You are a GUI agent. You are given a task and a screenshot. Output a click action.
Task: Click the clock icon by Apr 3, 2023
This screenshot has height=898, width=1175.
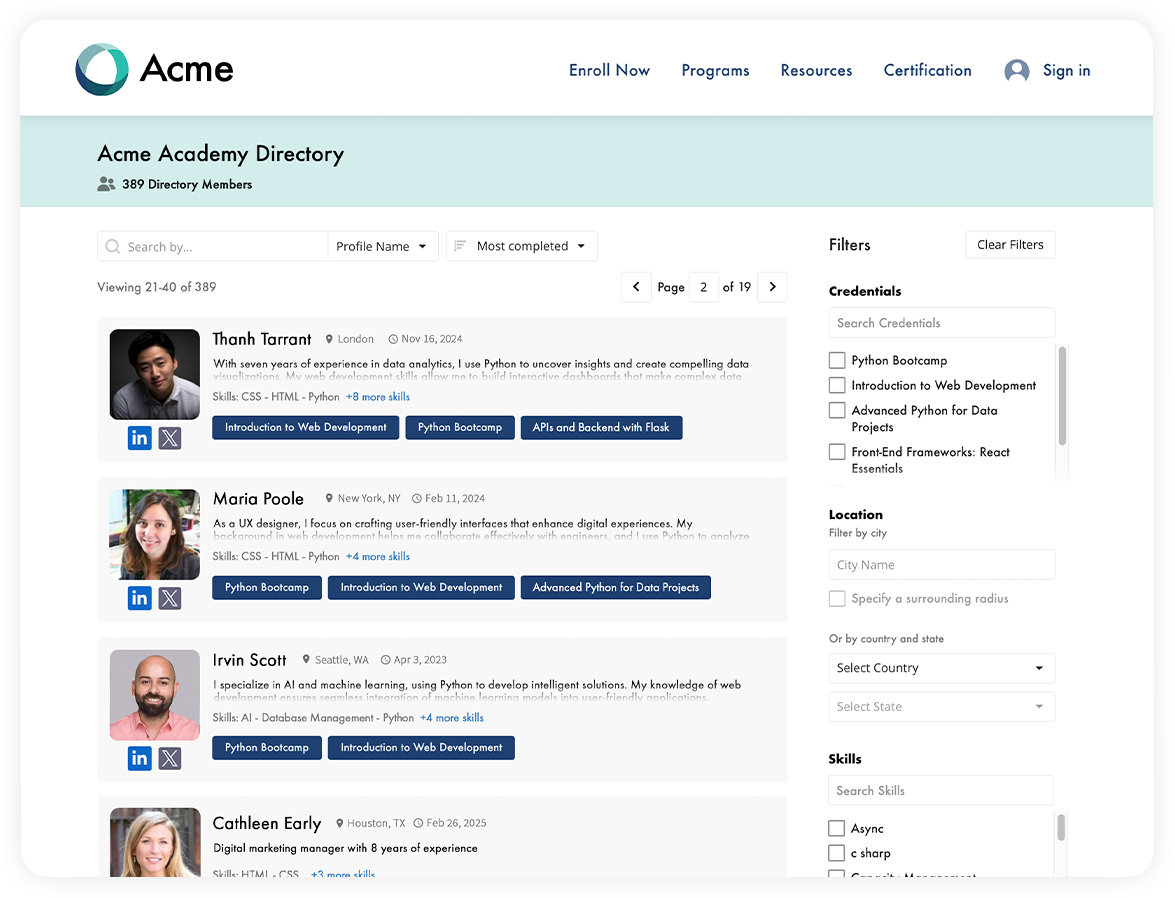click(x=385, y=660)
